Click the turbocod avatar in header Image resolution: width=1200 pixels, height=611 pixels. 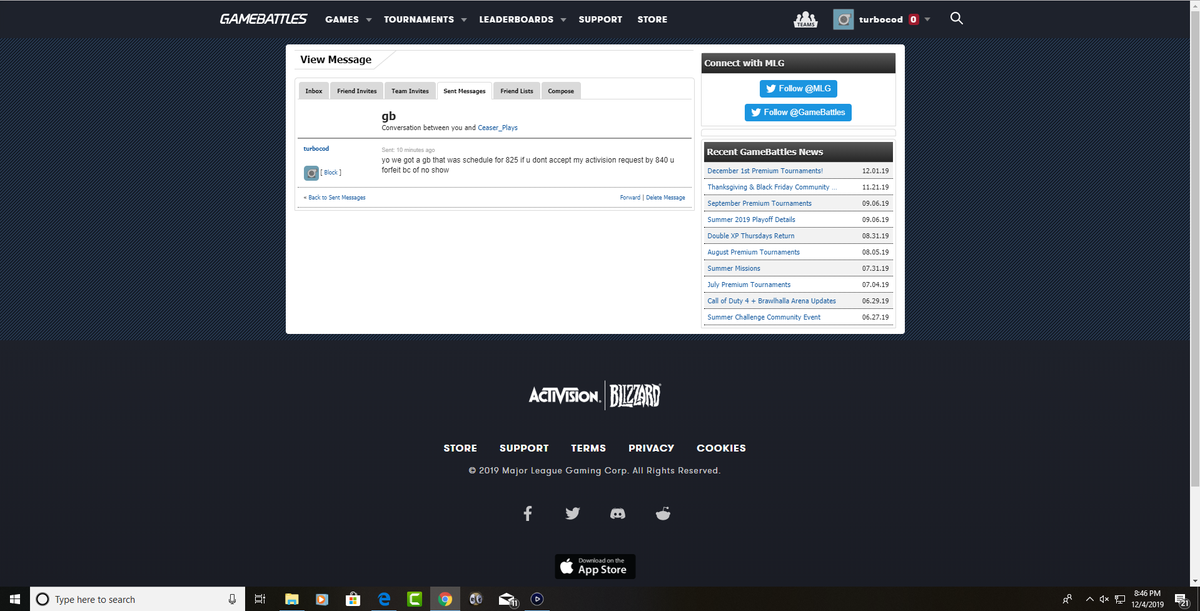point(843,19)
